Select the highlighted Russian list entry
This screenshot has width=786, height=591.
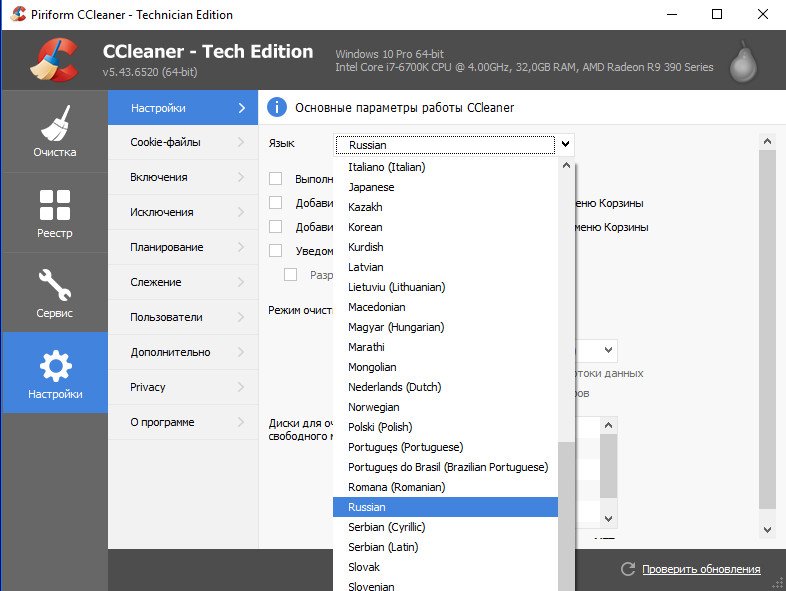pos(445,507)
